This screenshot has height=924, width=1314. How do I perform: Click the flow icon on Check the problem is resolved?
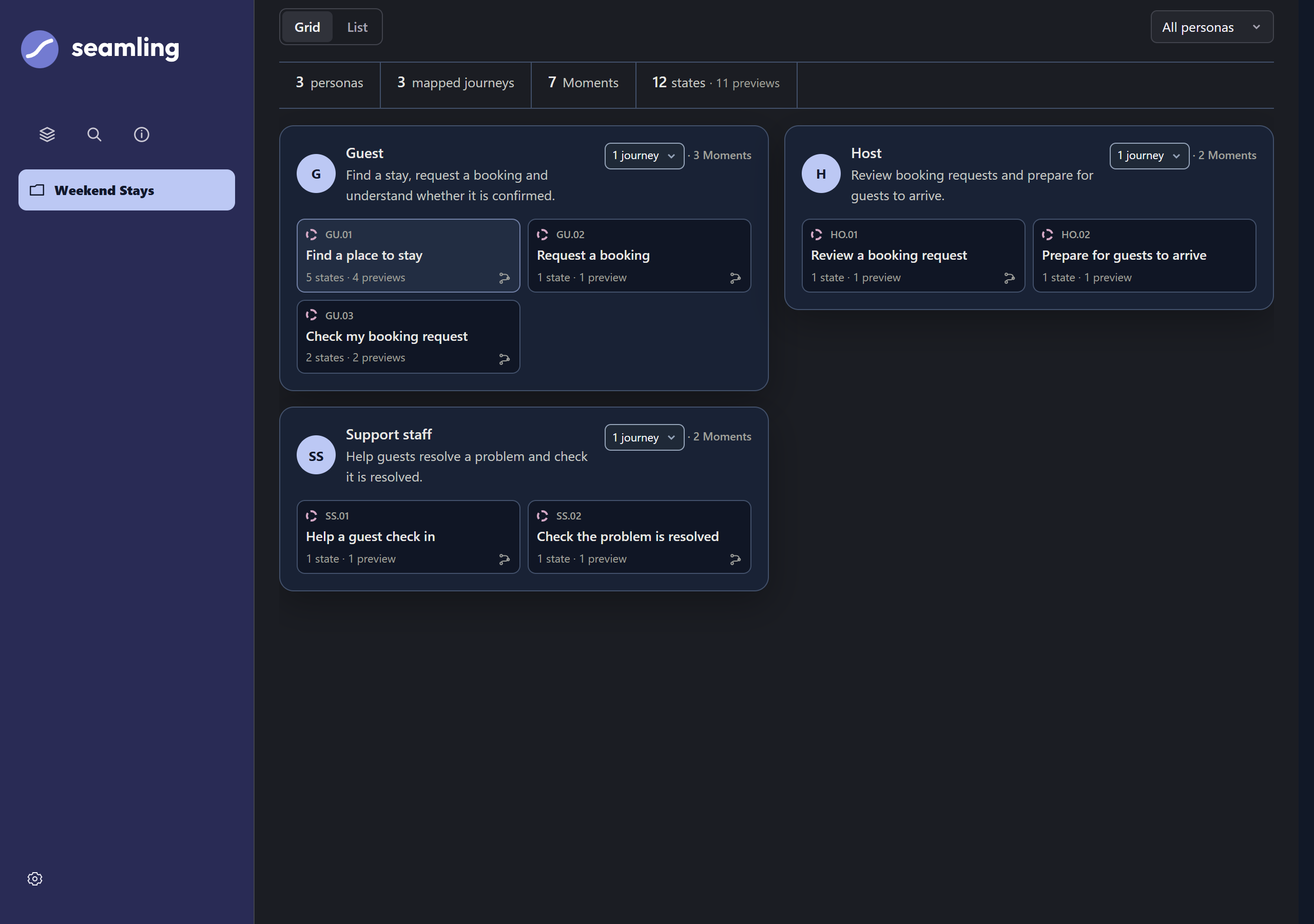pyautogui.click(x=736, y=560)
